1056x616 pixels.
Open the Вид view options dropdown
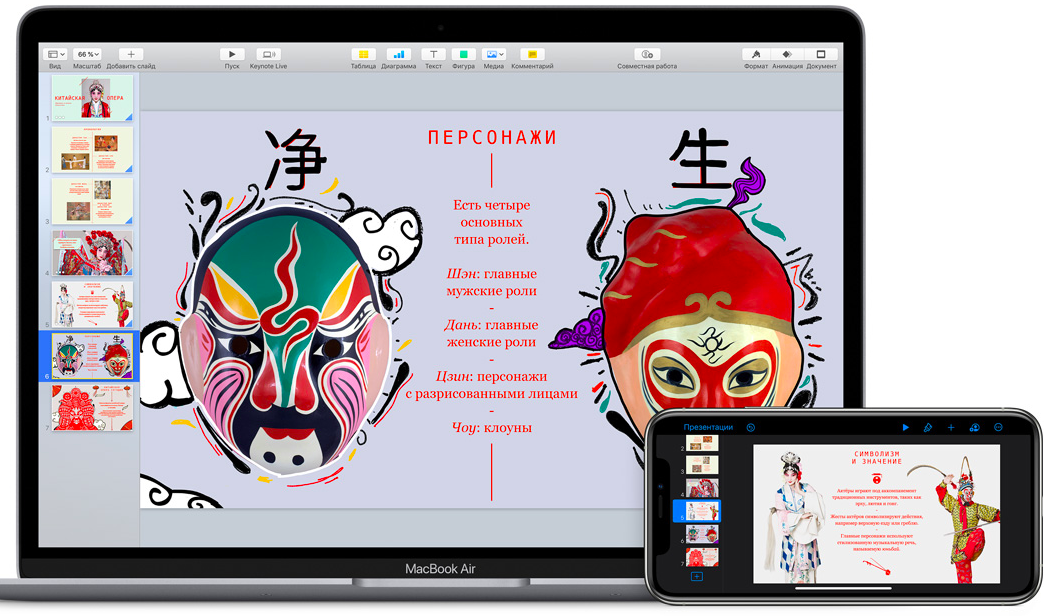pos(55,54)
